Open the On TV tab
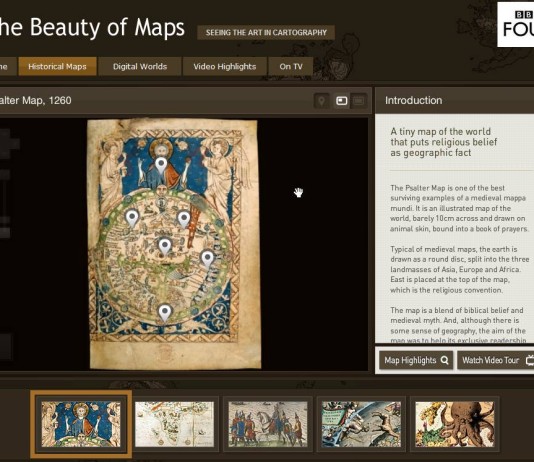This screenshot has height=462, width=534. click(291, 66)
